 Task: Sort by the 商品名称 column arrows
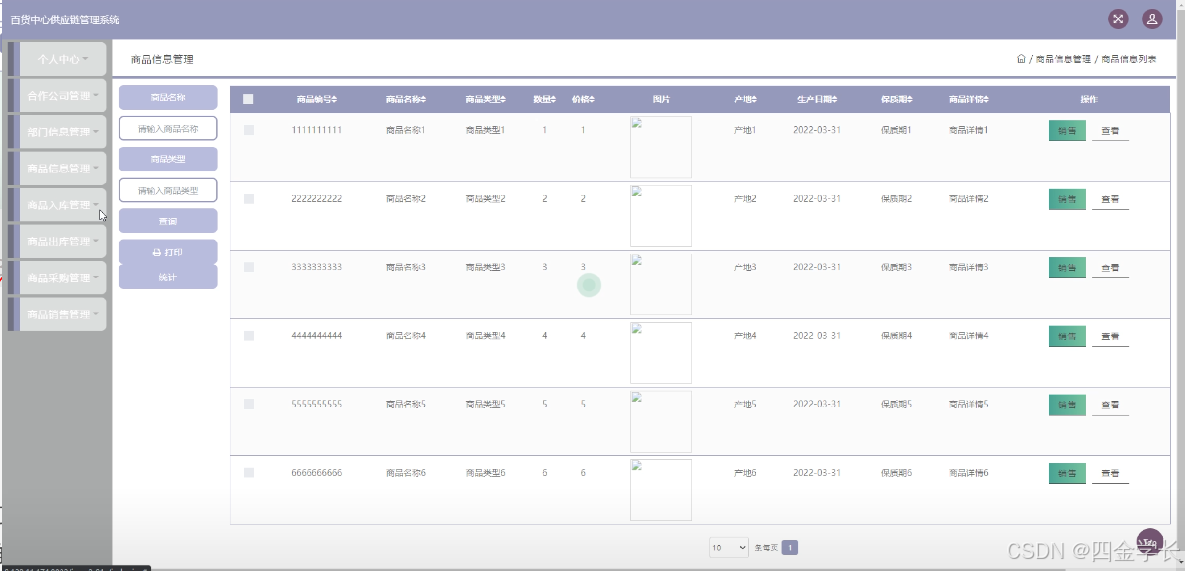tap(423, 100)
